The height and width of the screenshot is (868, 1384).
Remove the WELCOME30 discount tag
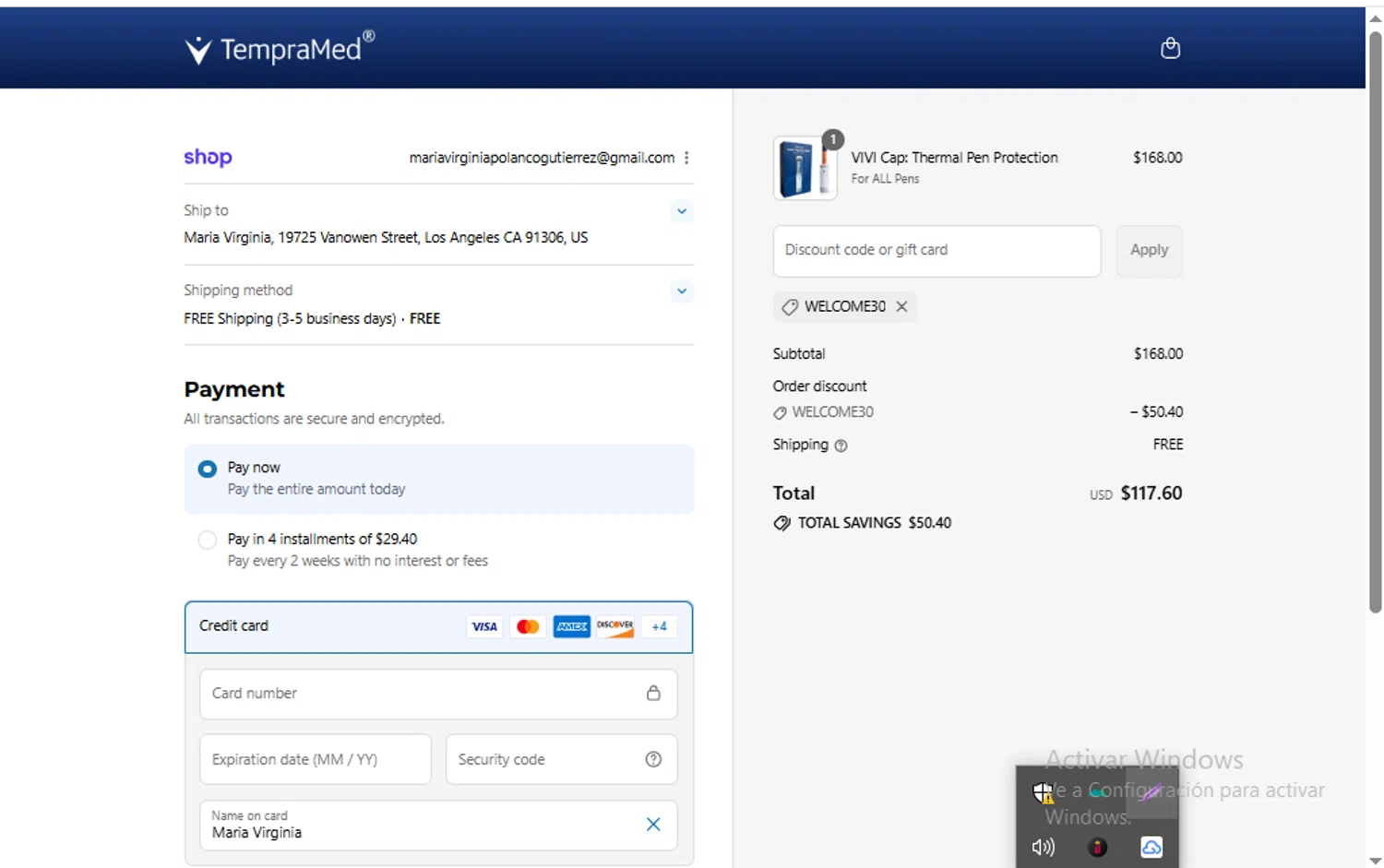901,306
